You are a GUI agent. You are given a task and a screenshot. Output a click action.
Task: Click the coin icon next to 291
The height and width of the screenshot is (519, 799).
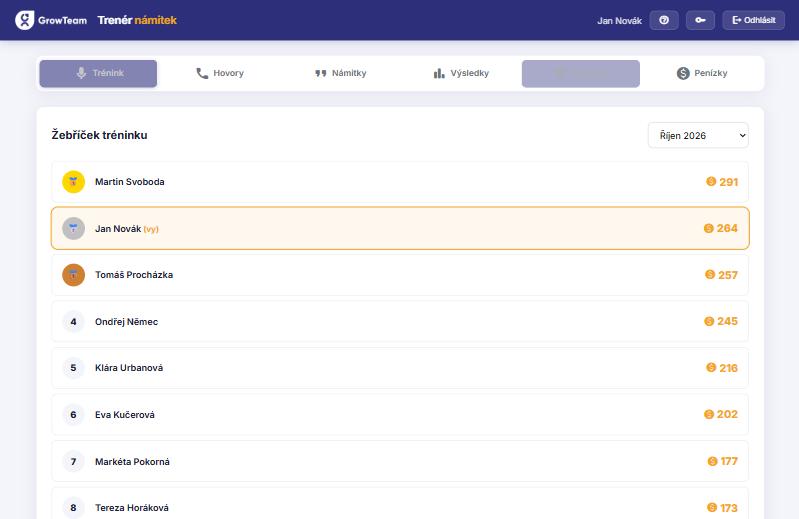711,181
